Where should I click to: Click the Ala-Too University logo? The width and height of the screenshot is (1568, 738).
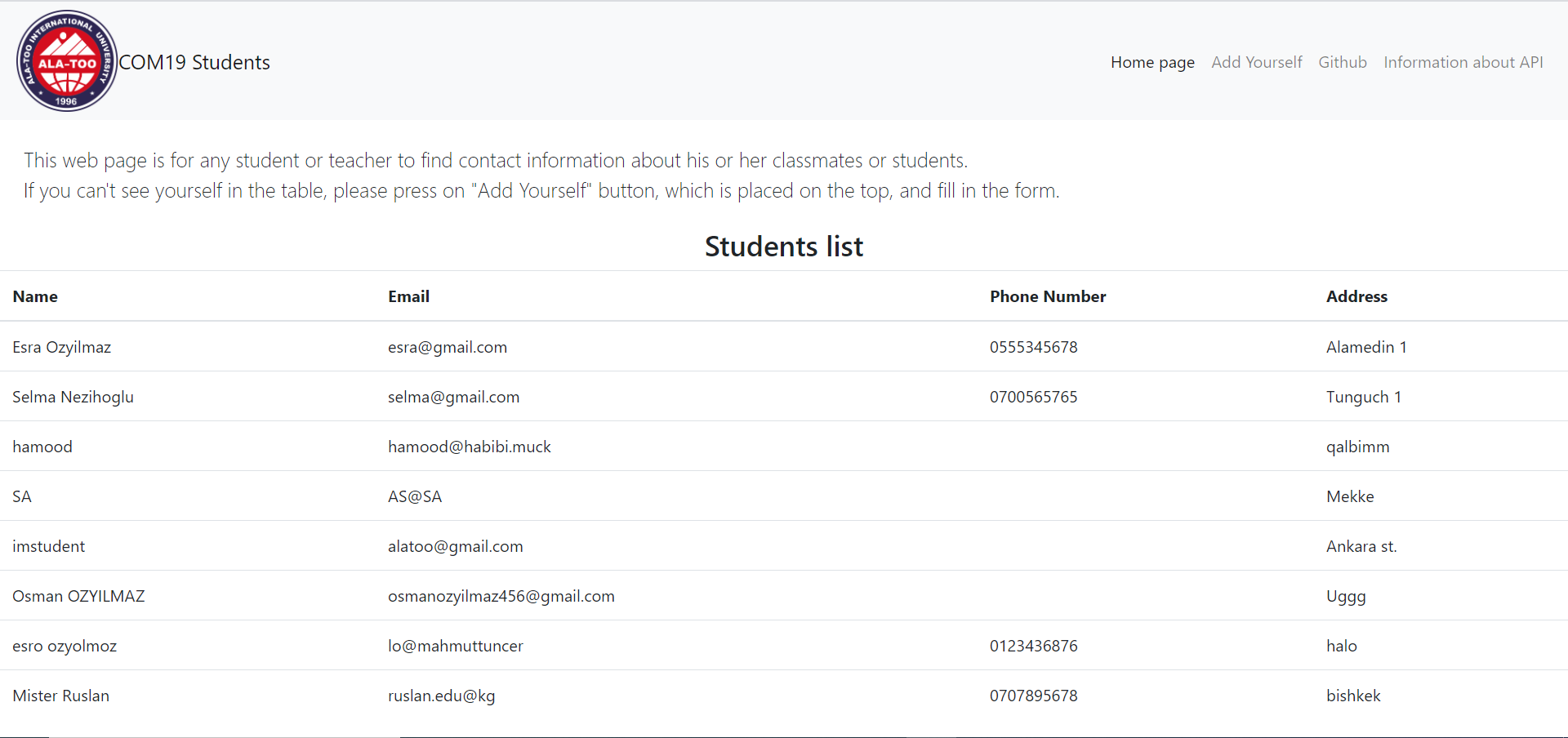[x=67, y=61]
